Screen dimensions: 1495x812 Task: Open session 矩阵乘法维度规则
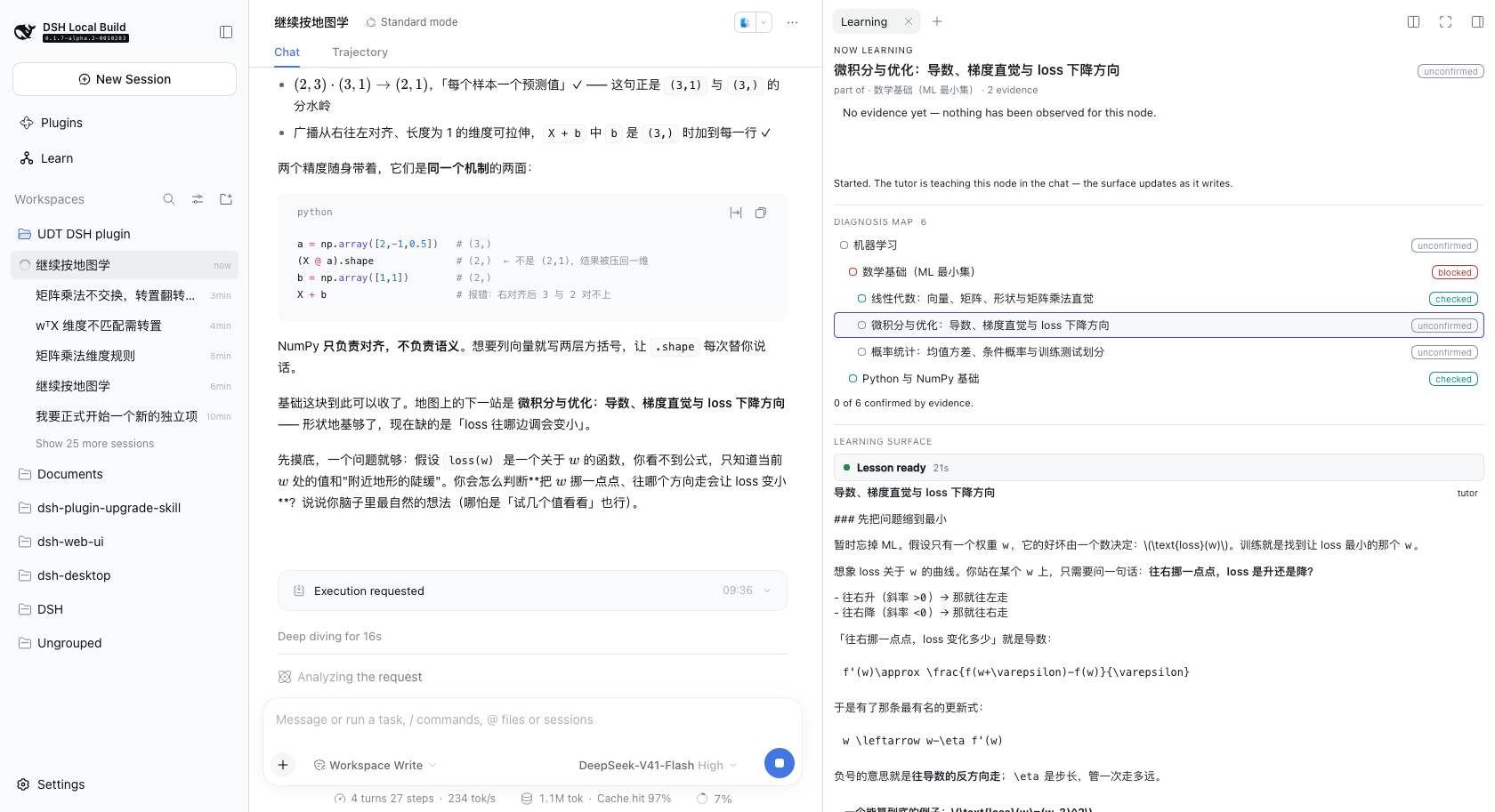coord(125,356)
